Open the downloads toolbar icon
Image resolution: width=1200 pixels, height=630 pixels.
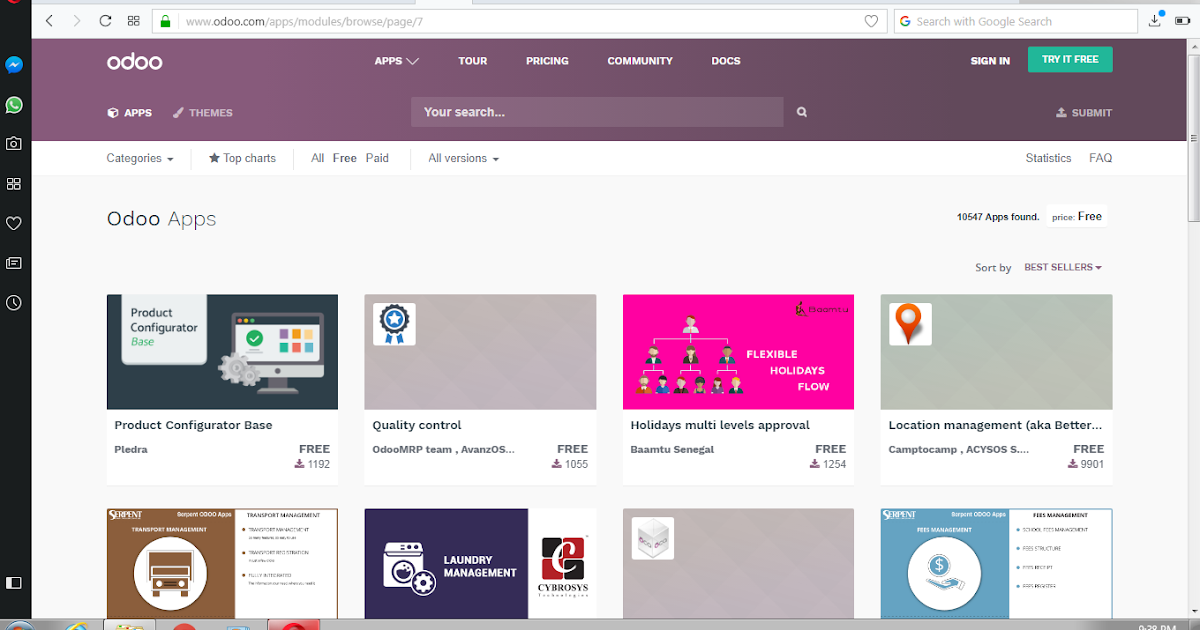coord(1155,20)
